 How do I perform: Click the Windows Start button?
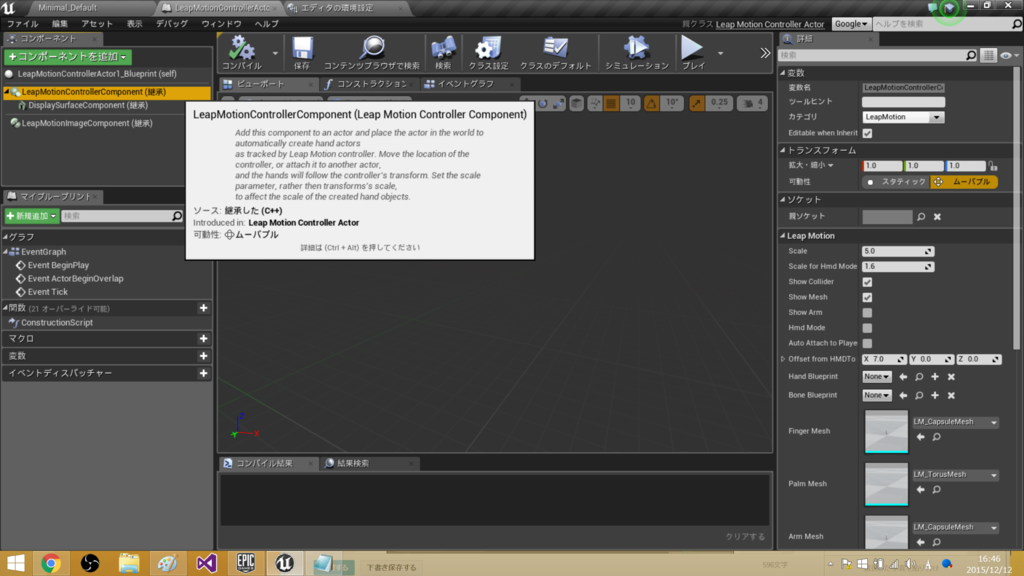(x=14, y=562)
